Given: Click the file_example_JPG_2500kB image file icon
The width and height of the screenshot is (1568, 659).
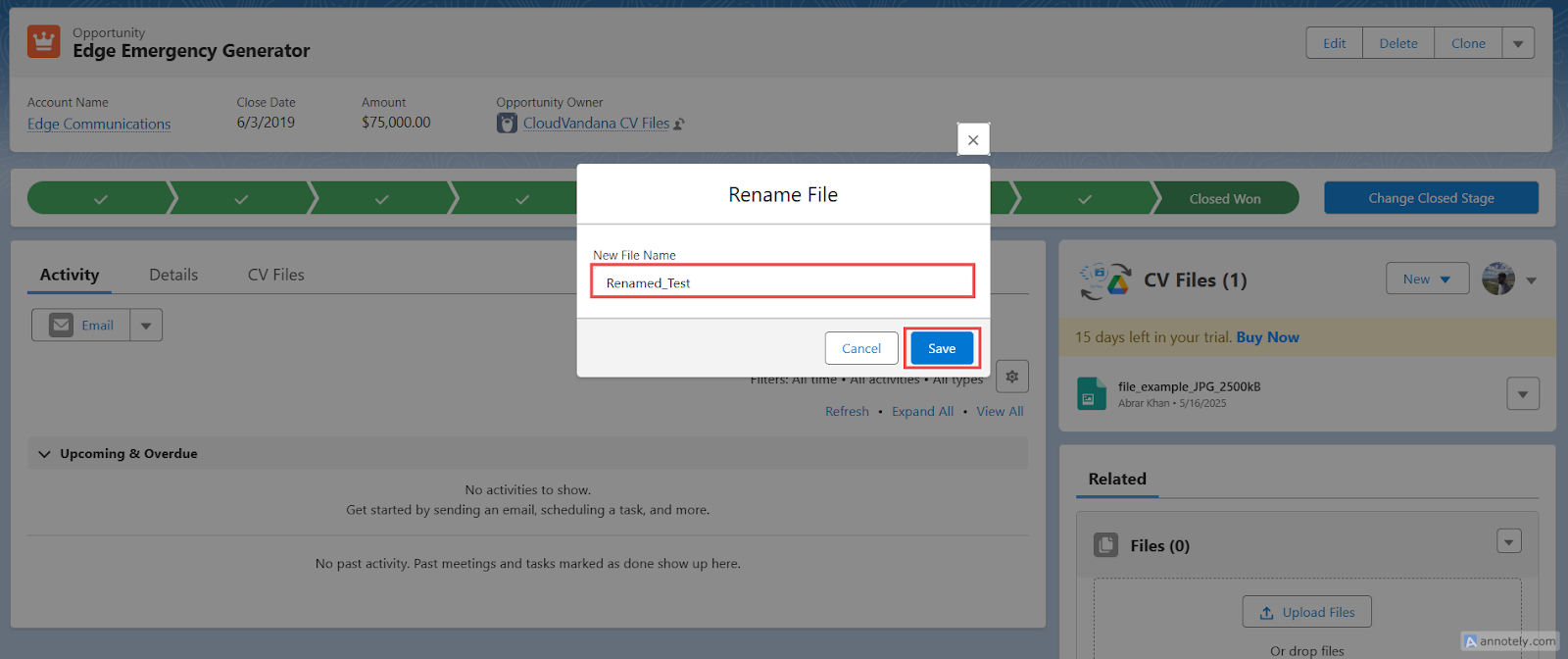Looking at the screenshot, I should pos(1092,394).
